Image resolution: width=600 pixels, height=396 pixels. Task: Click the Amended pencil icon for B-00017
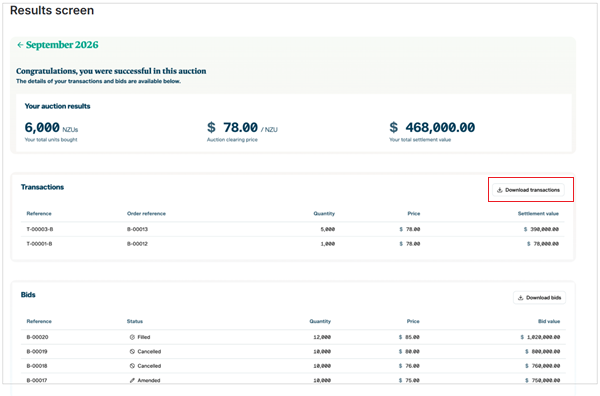pos(132,381)
